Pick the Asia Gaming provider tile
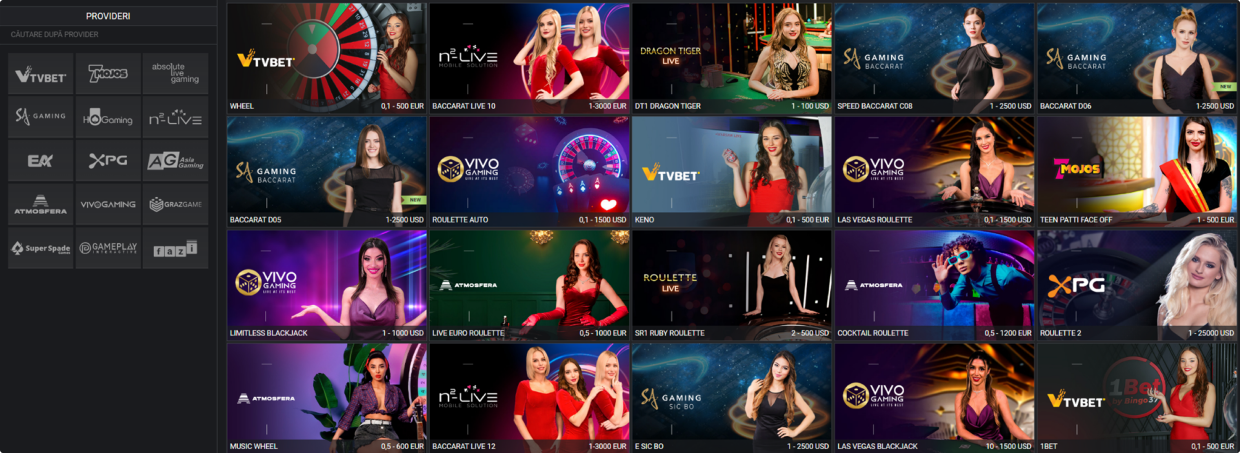Screen dimensions: 1240x453 [x=175, y=161]
